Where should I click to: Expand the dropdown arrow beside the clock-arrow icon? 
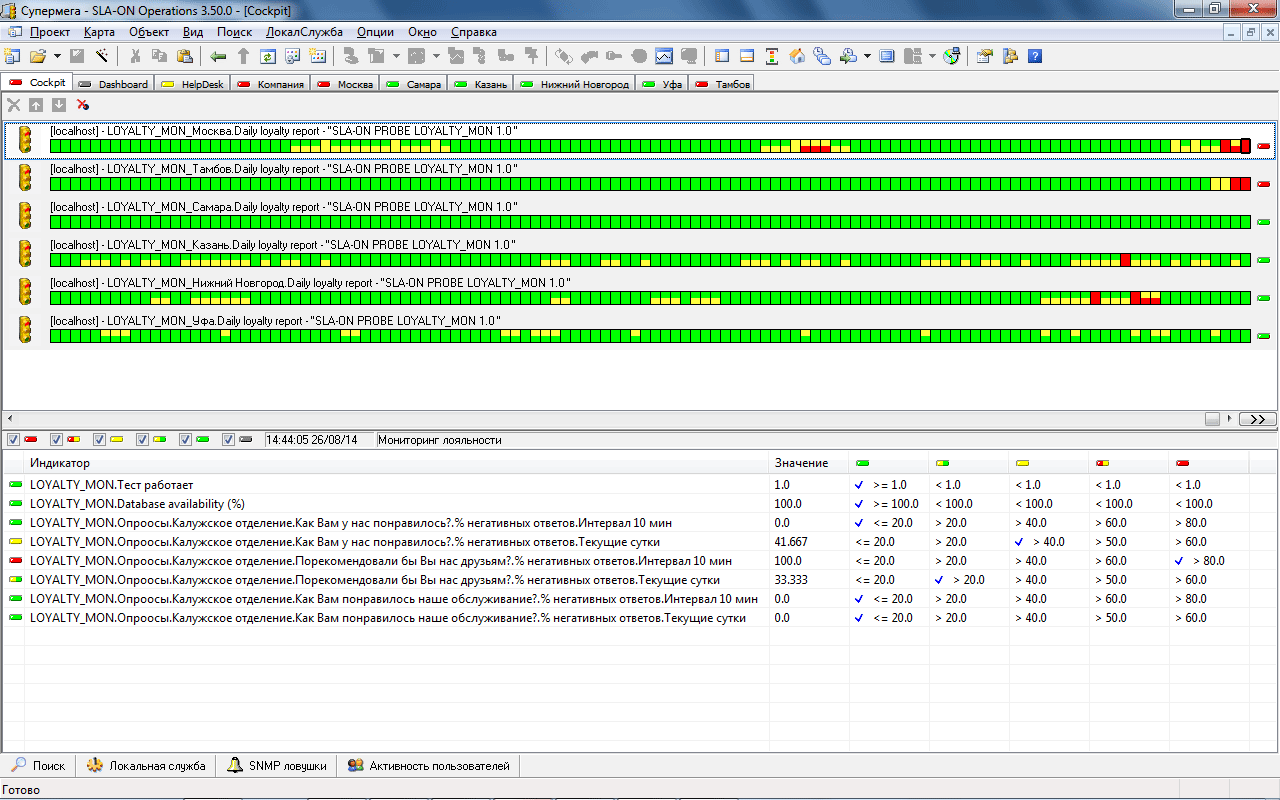866,56
